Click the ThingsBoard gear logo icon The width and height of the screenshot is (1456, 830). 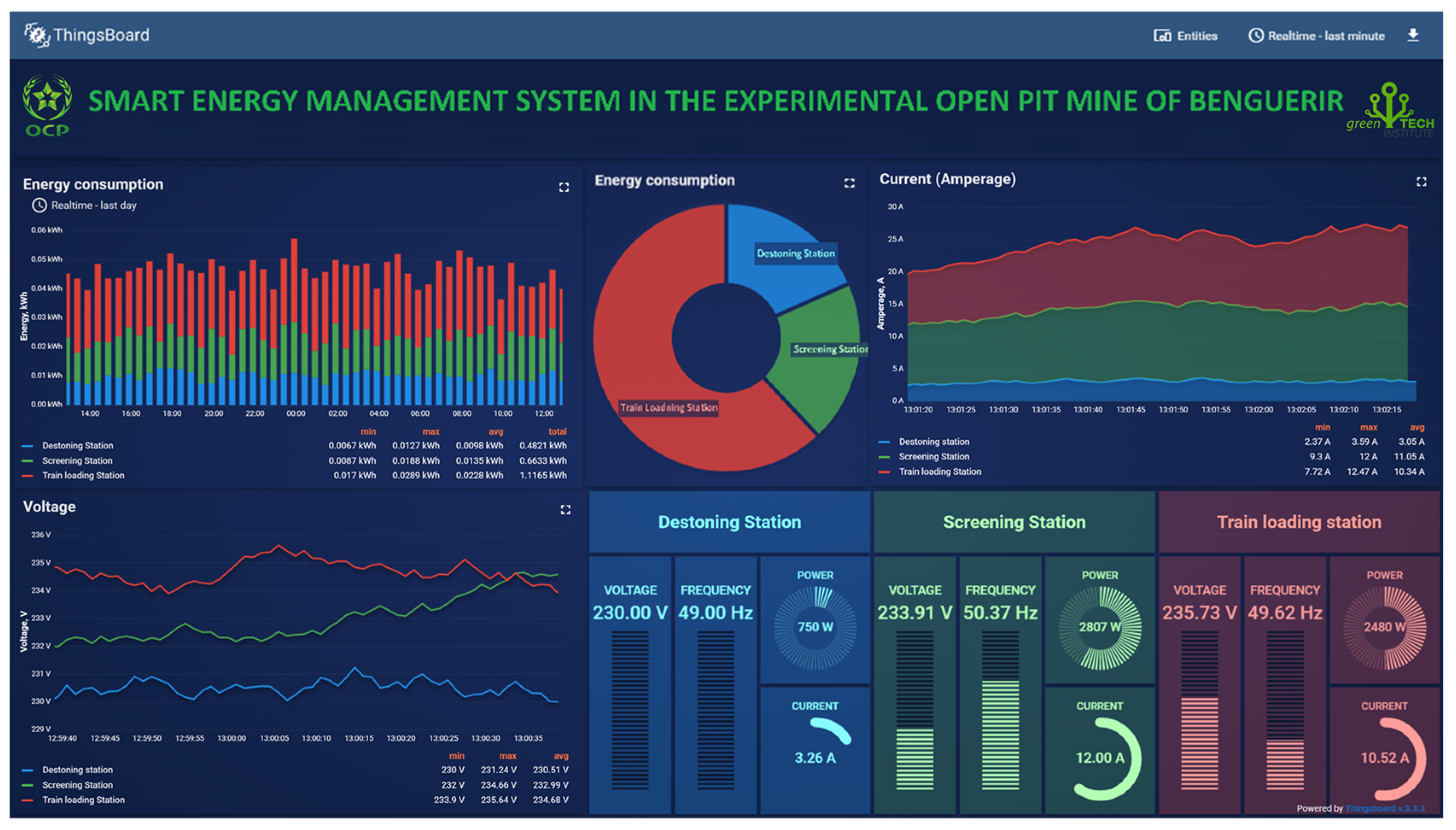38,35
